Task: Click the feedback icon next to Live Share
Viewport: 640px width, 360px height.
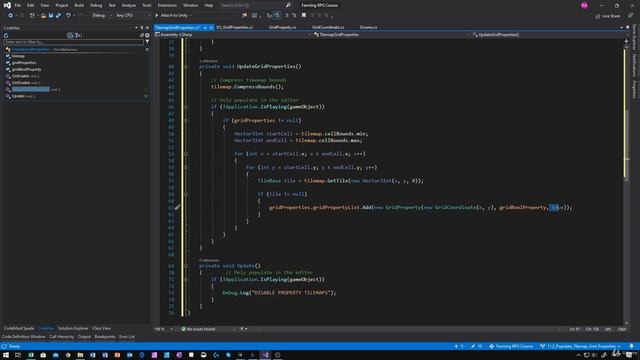Action: pyautogui.click(x=630, y=16)
